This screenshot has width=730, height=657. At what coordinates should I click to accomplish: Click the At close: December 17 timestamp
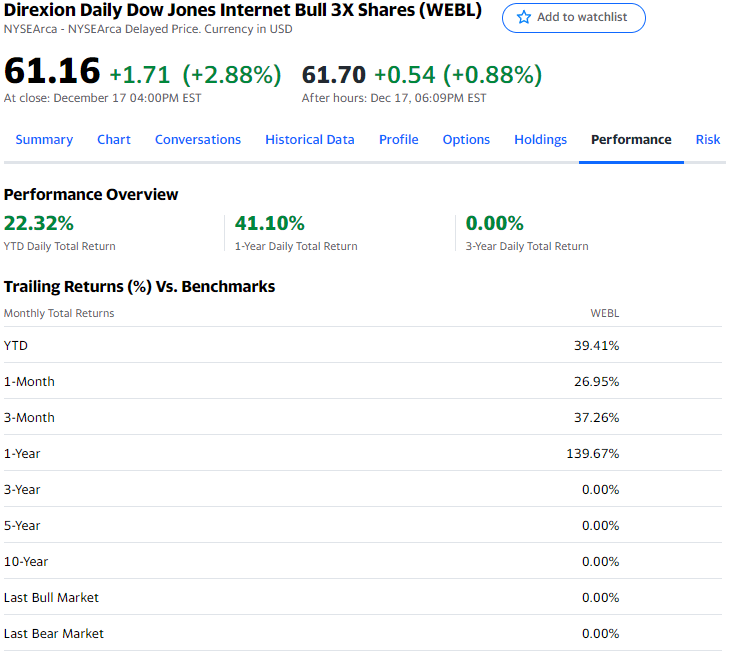102,98
